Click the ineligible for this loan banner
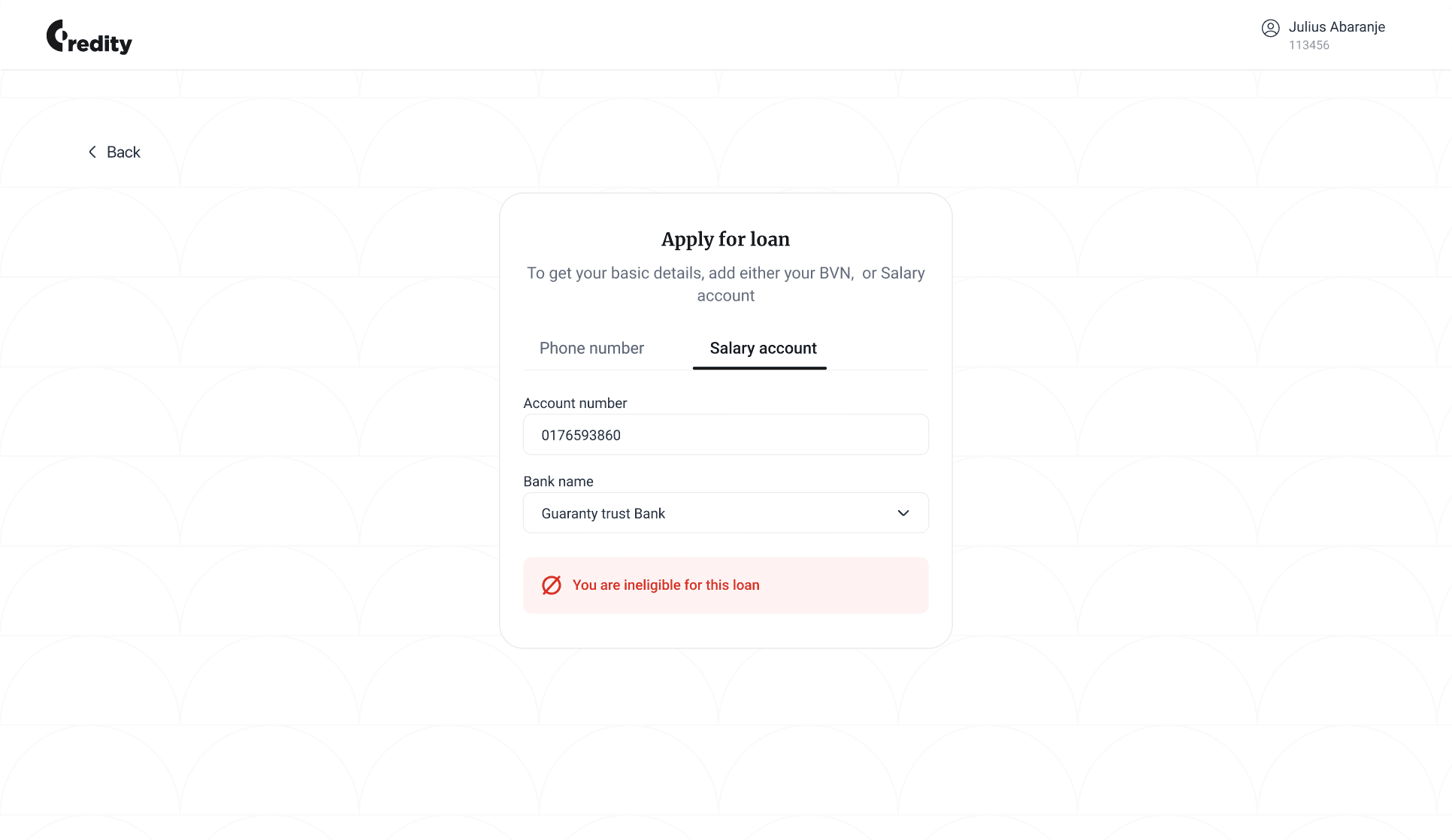The image size is (1452, 840). 725,585
